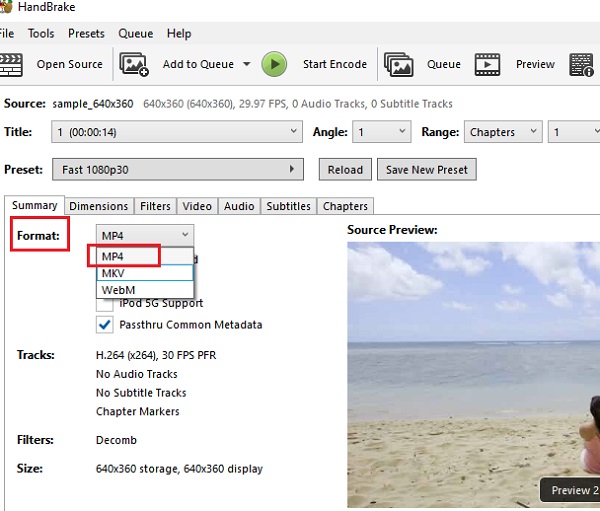Open the File menu
600x511 pixels.
pyautogui.click(x=7, y=33)
